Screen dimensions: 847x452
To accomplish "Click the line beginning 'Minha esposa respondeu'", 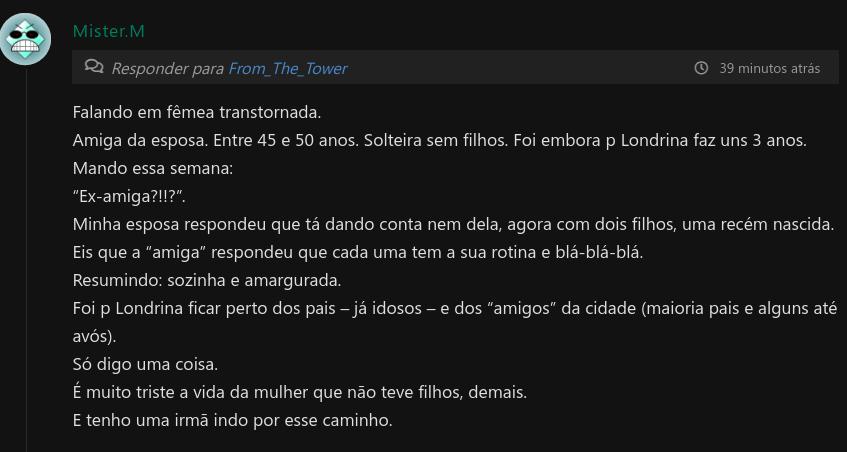I will 453,225.
